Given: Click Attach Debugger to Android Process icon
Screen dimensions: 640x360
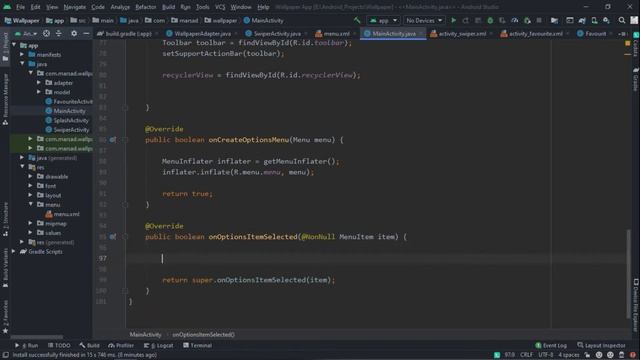Looking at the screenshot, I should pyautogui.click(x=527, y=20).
